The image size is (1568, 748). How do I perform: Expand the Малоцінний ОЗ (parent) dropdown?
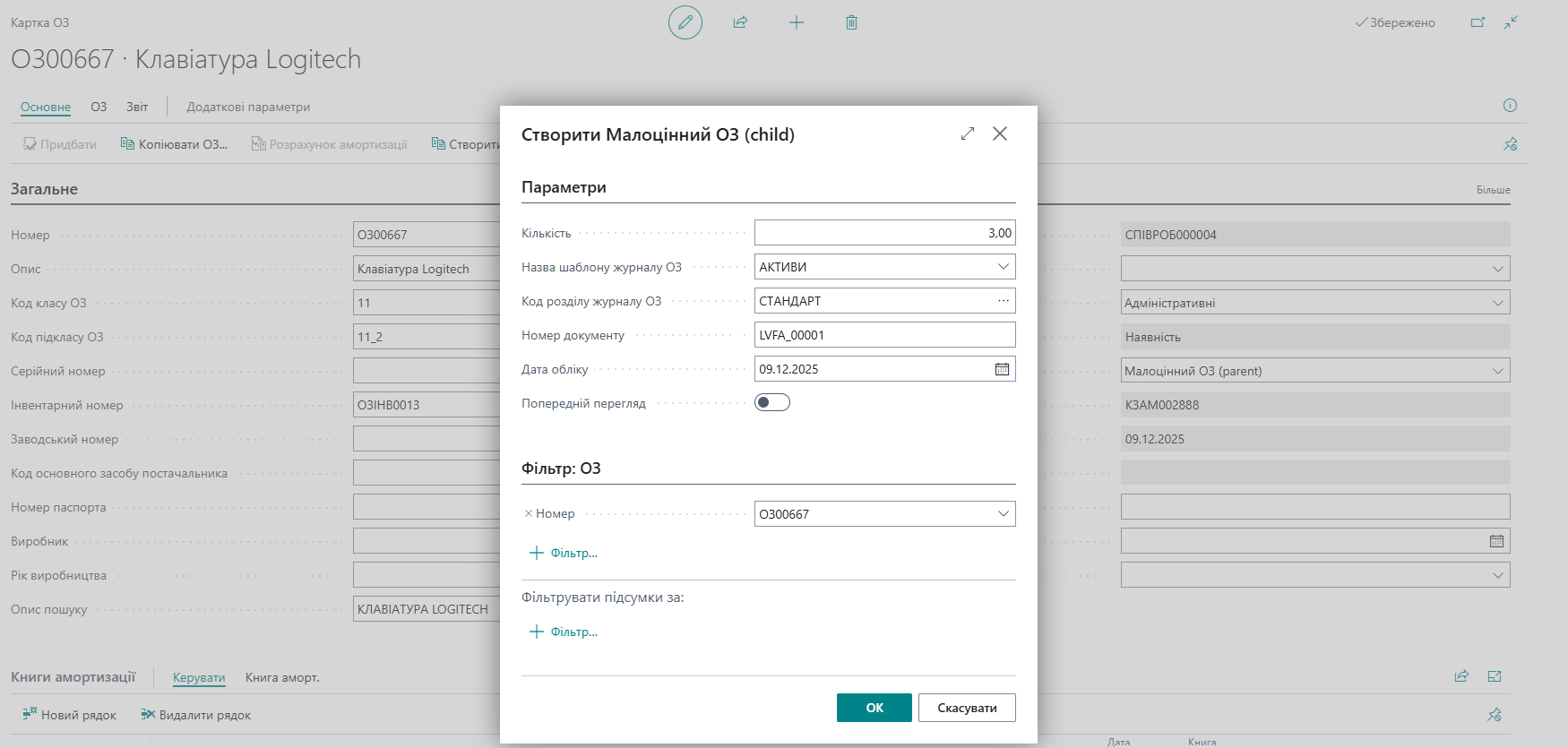click(x=1497, y=371)
